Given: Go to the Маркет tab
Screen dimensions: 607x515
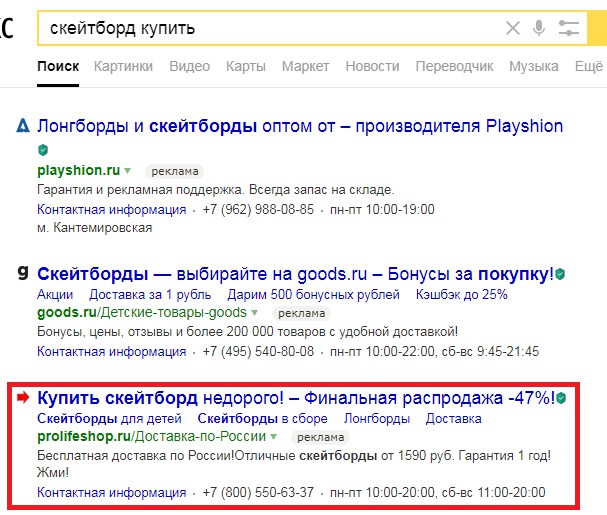Looking at the screenshot, I should click(305, 66).
